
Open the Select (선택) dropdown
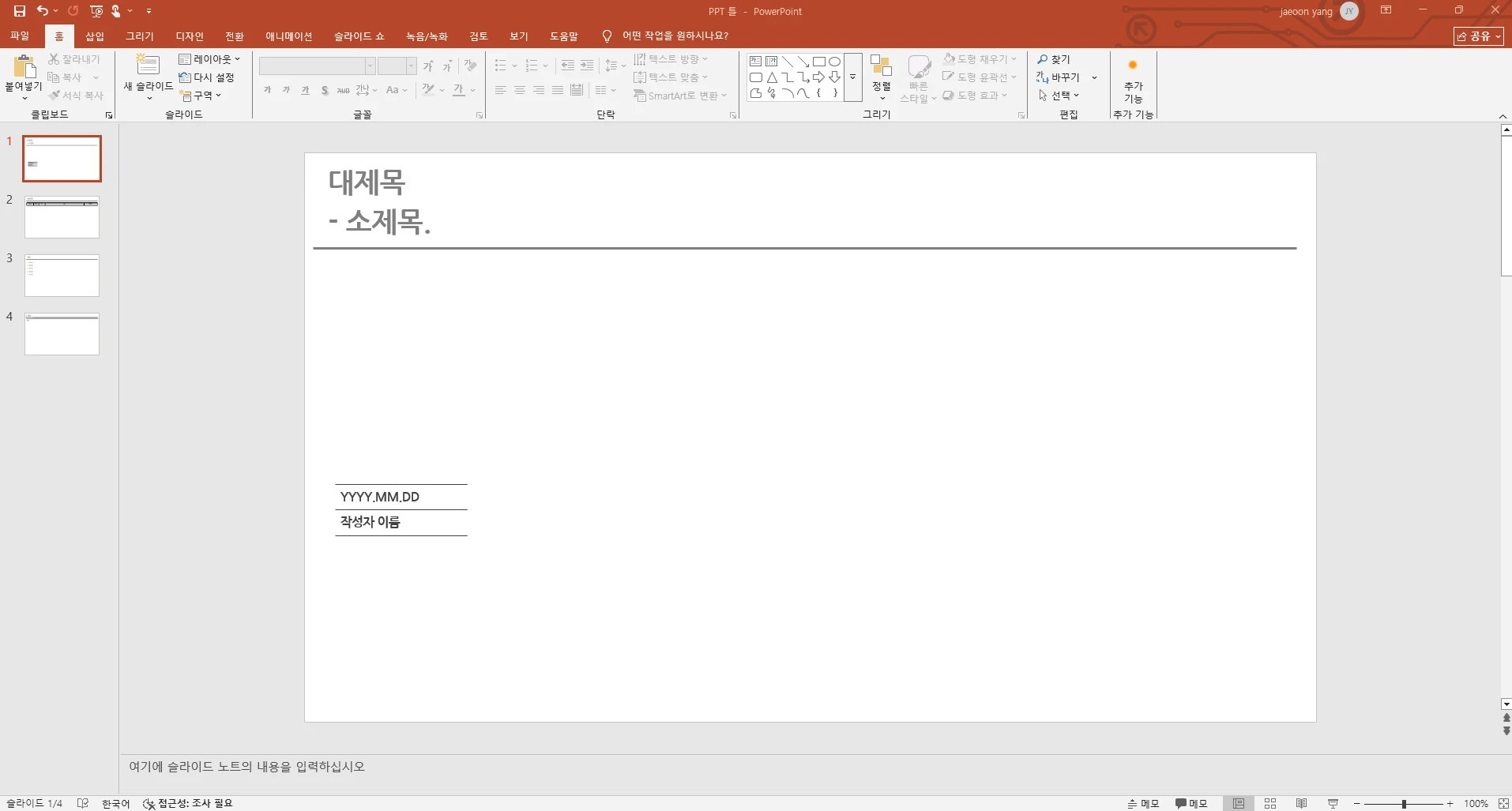[1059, 96]
